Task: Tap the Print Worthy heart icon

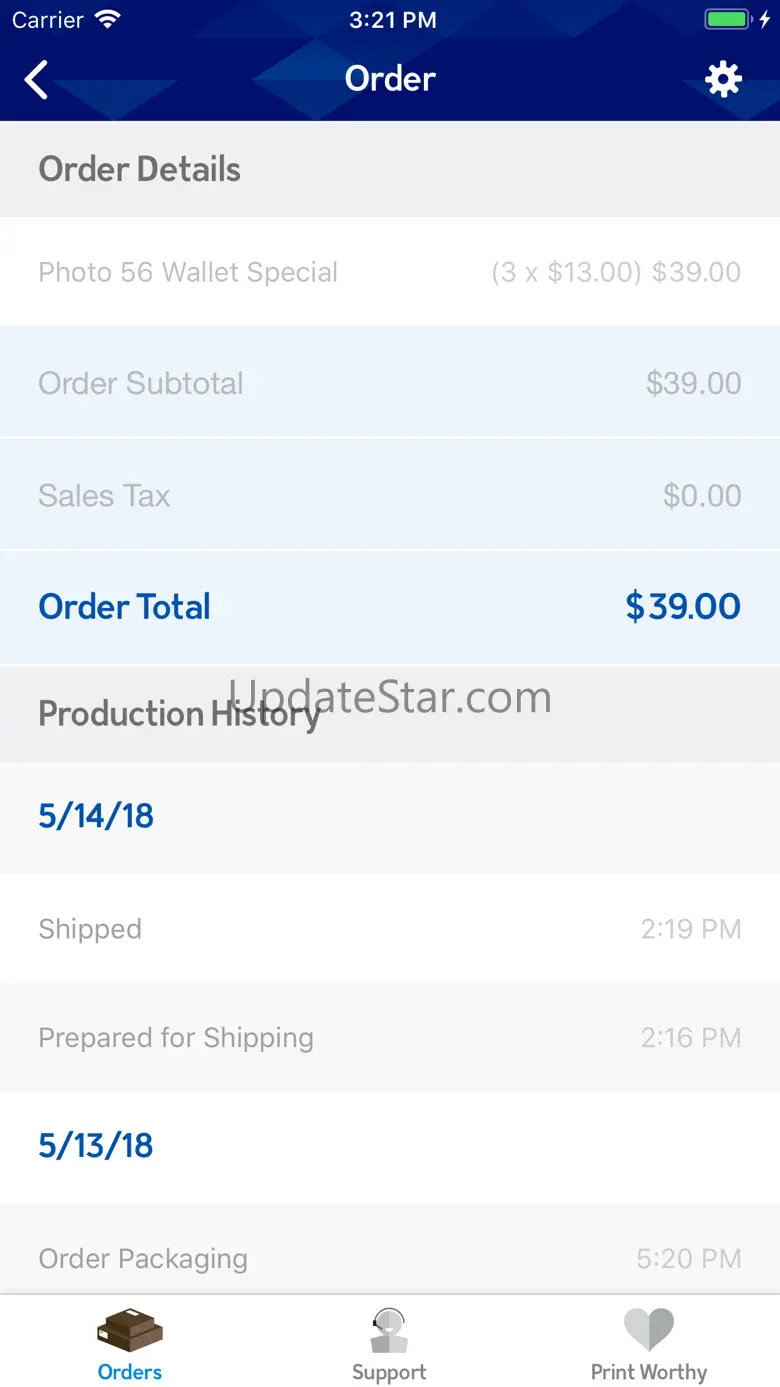Action: pos(649,1330)
